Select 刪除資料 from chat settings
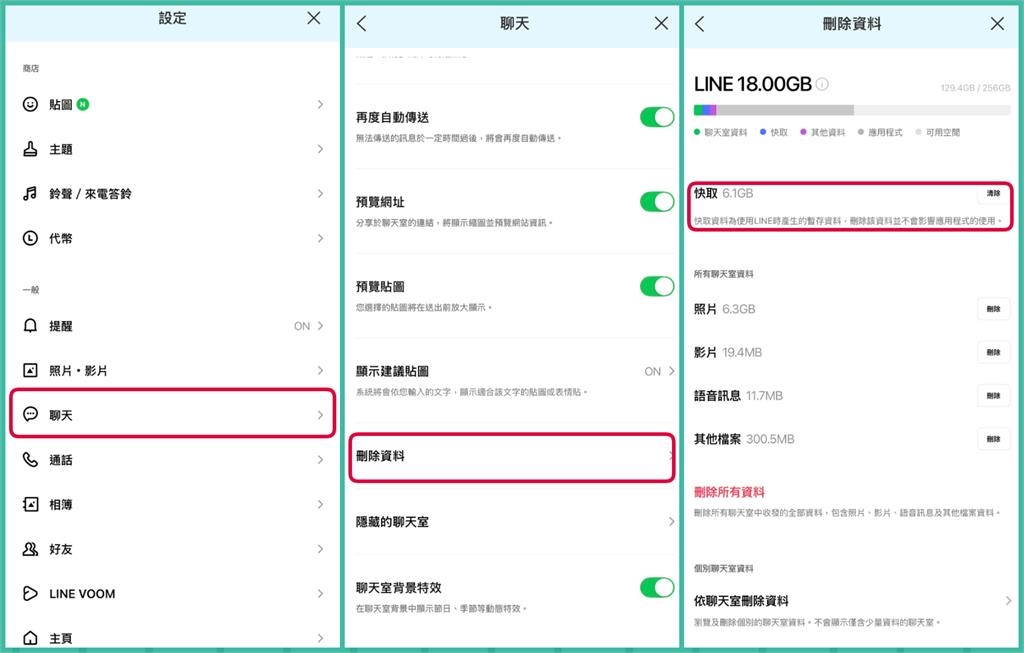1024x653 pixels. coord(512,459)
